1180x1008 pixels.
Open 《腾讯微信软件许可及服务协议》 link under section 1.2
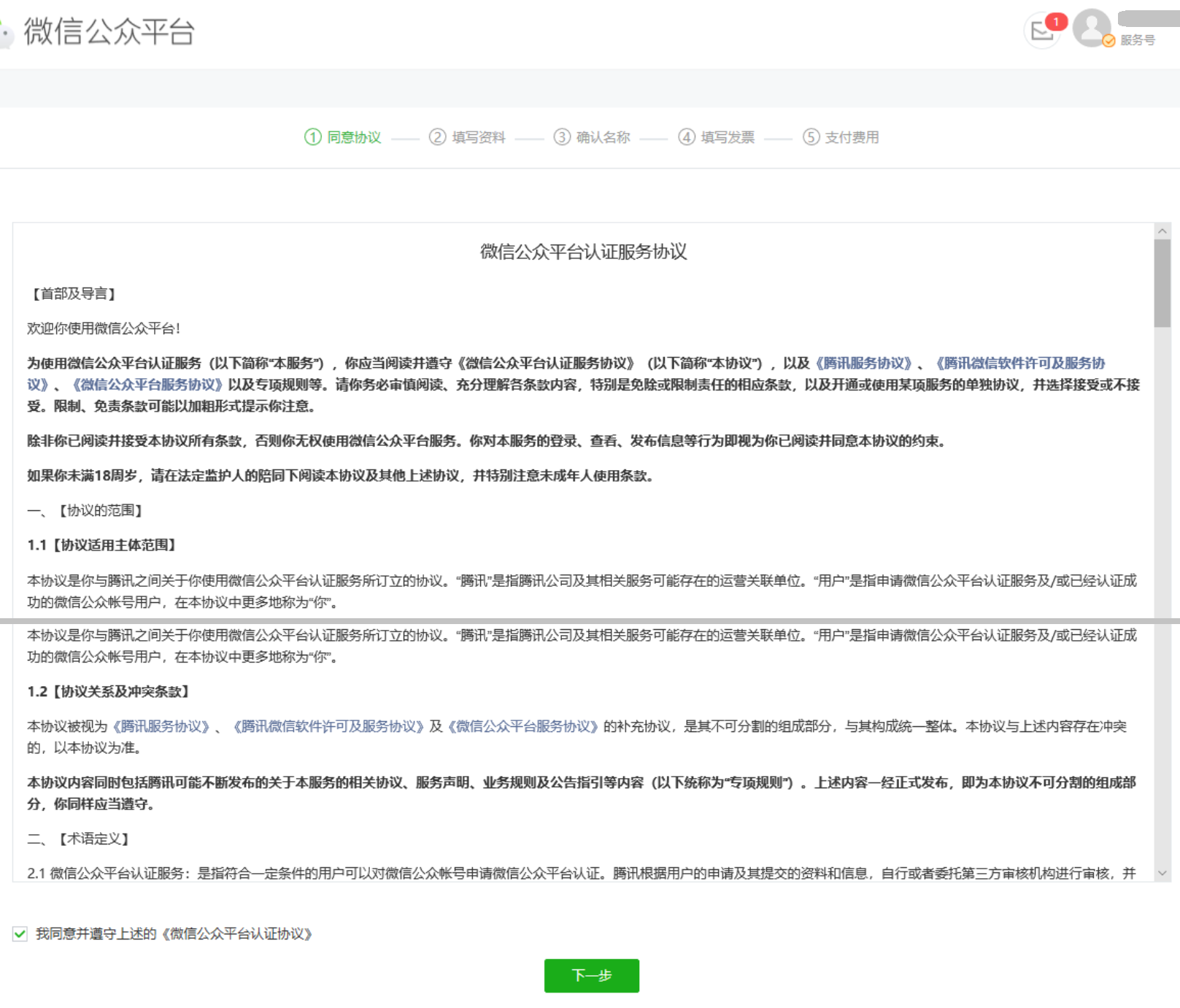[328, 726]
